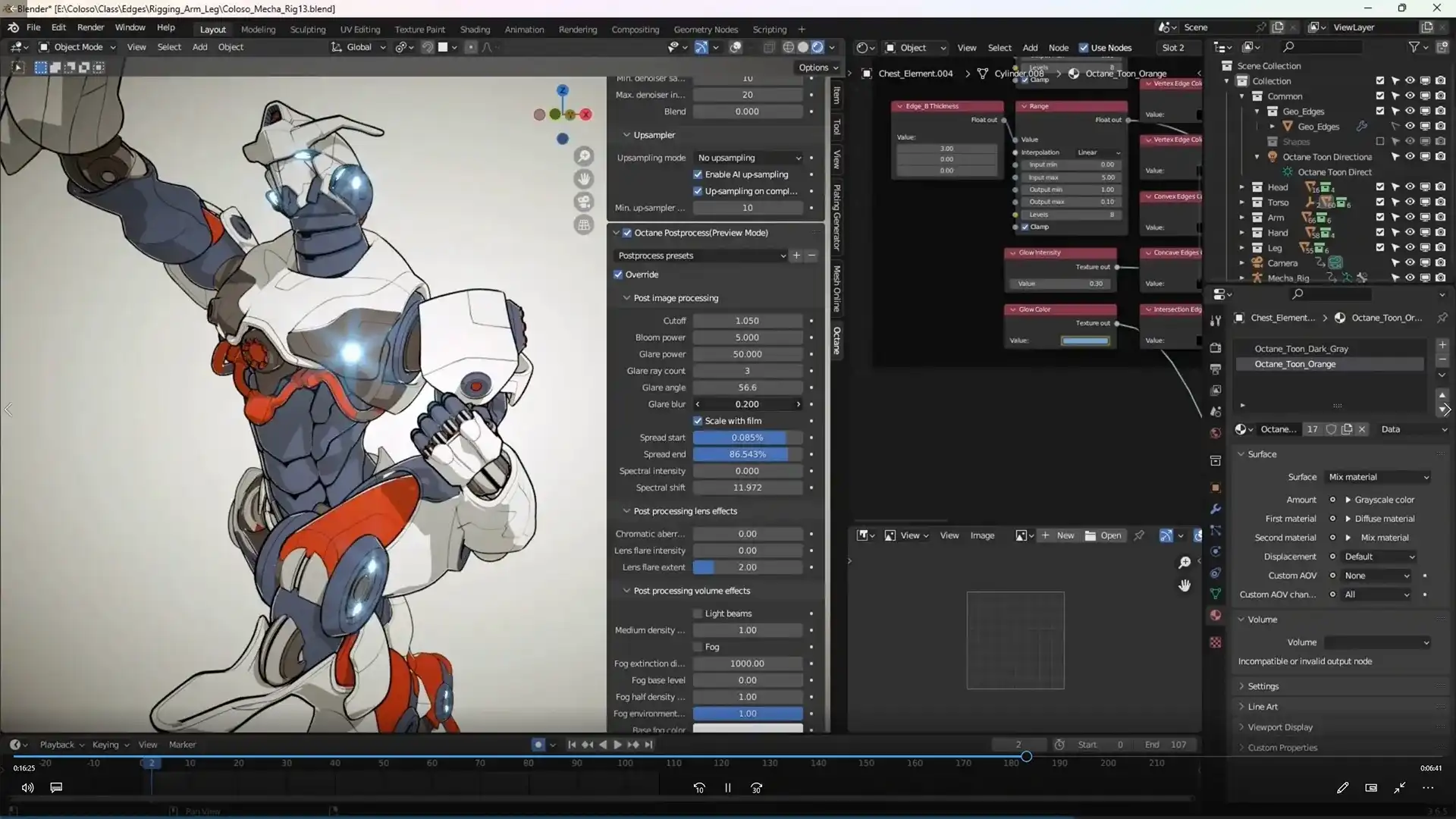Open the Surface Mix material dropdown
Viewport: 1456px width, 819px height.
pos(1376,476)
